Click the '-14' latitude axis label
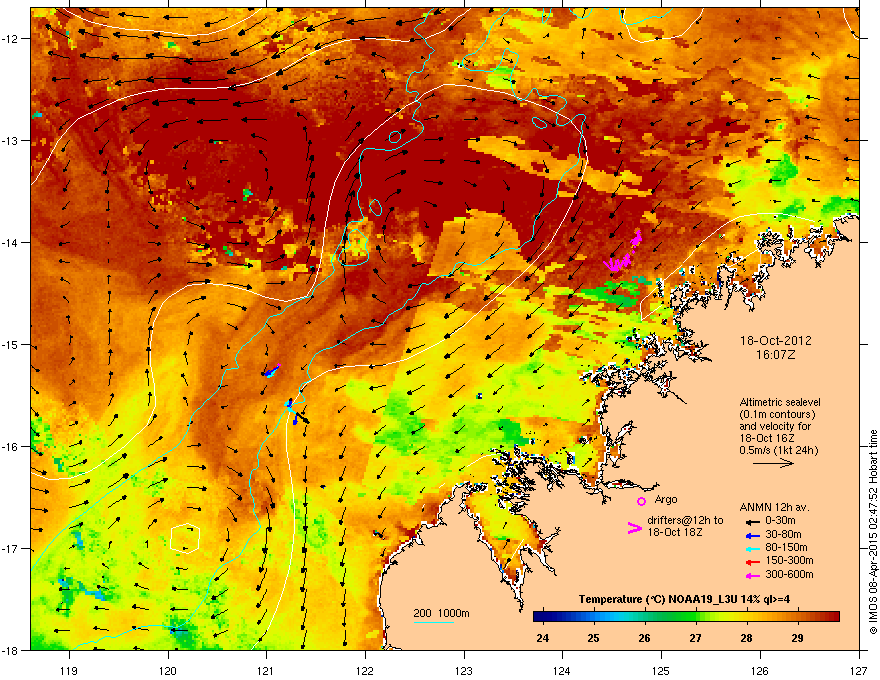Screen dimensions: 880x680 click(x=9, y=242)
